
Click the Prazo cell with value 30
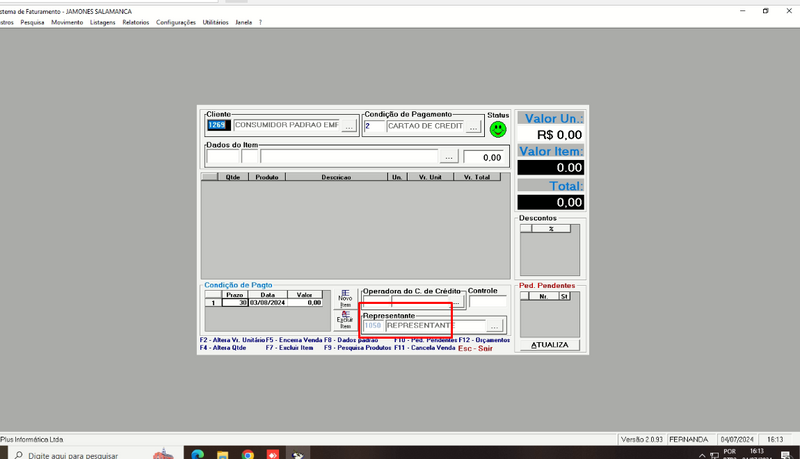235,302
